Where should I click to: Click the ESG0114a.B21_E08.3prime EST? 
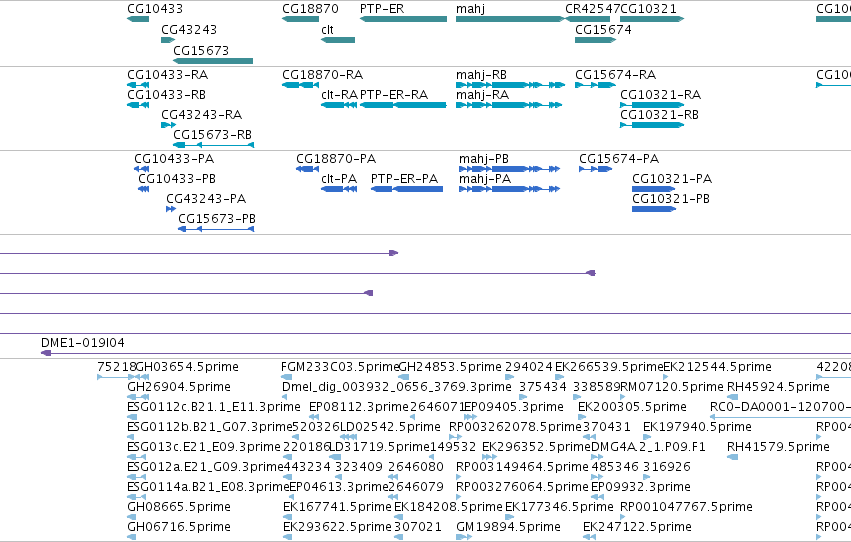point(137,497)
